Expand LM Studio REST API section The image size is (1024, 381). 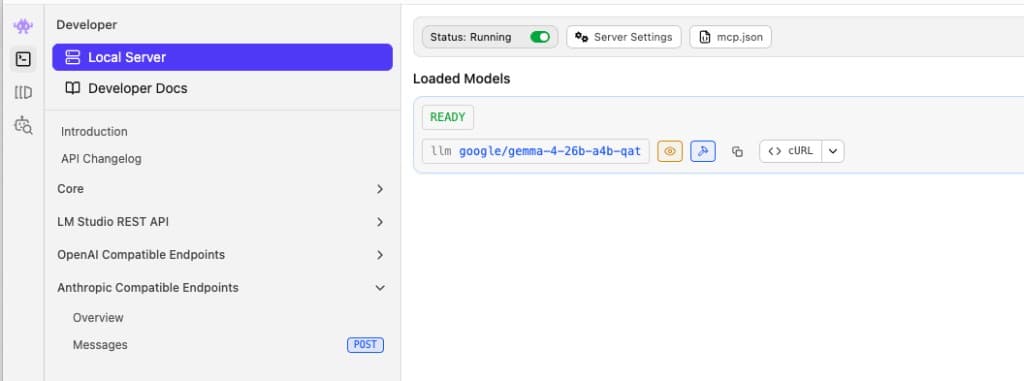pyautogui.click(x=221, y=222)
